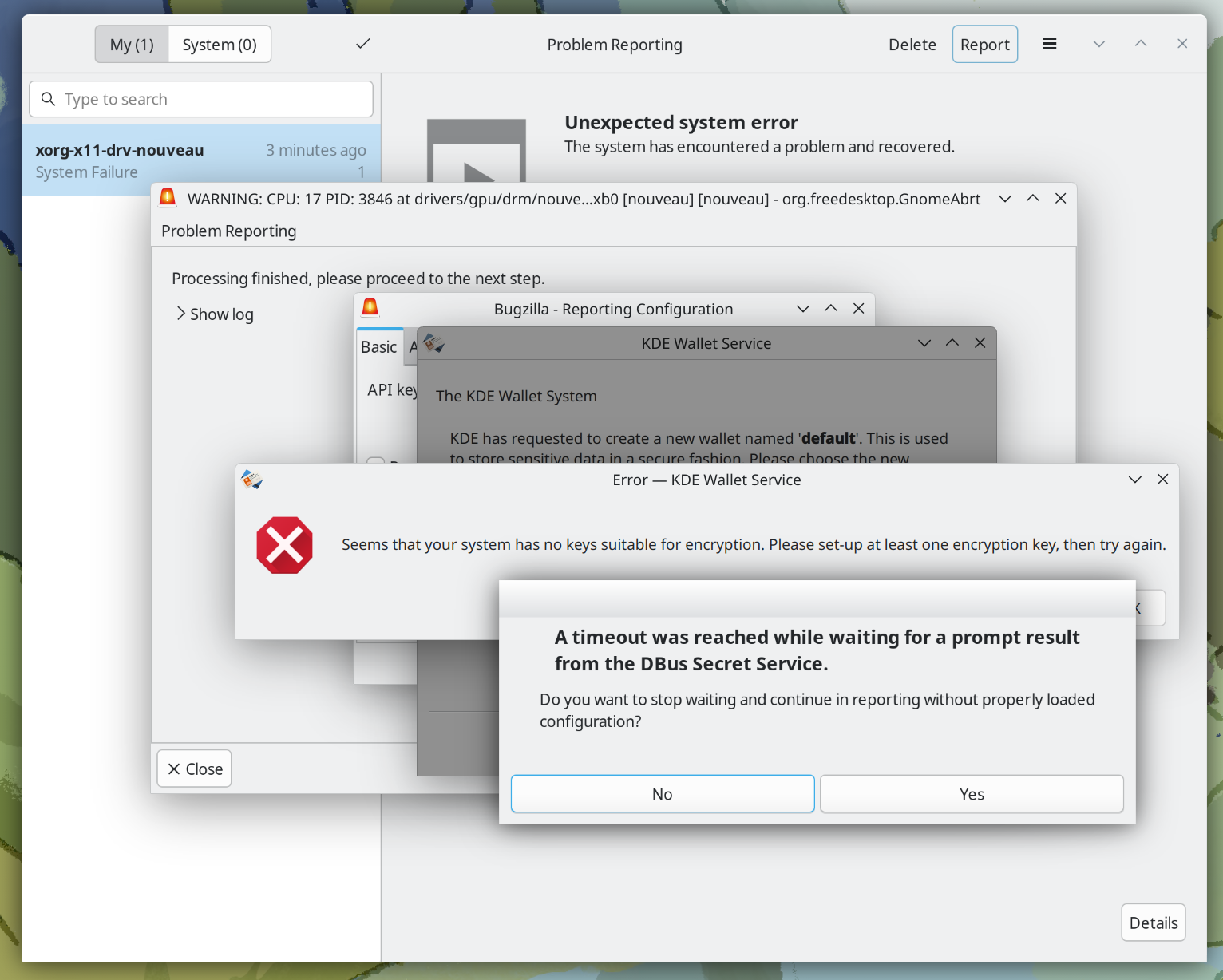Click the checkmark selection mode icon
Image resolution: width=1223 pixels, height=980 pixels.
pos(363,44)
